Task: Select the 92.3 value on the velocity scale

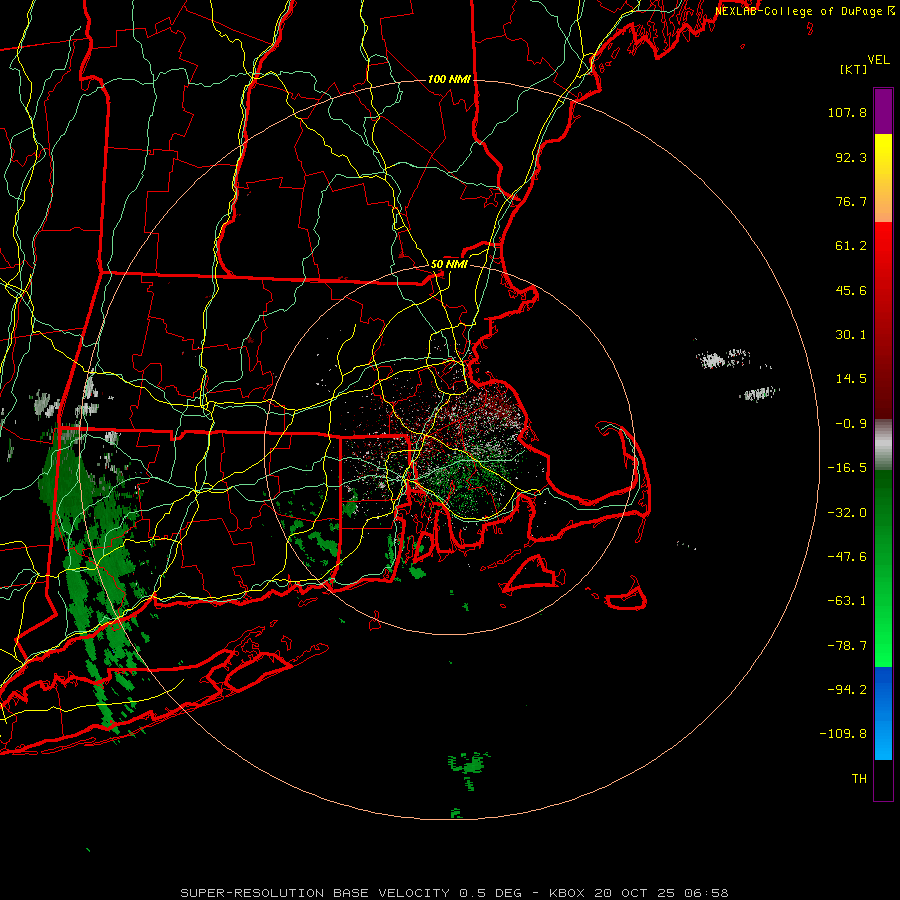Action: (x=851, y=157)
